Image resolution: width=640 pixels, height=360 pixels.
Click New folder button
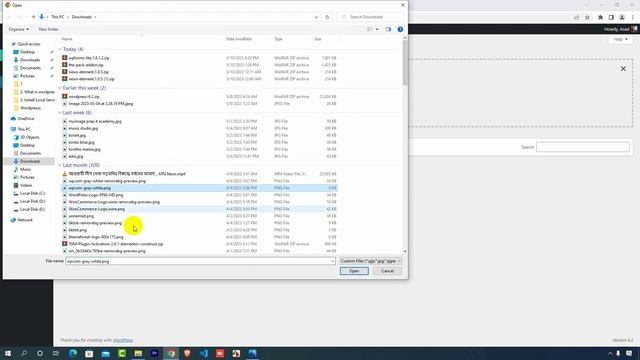(49, 29)
